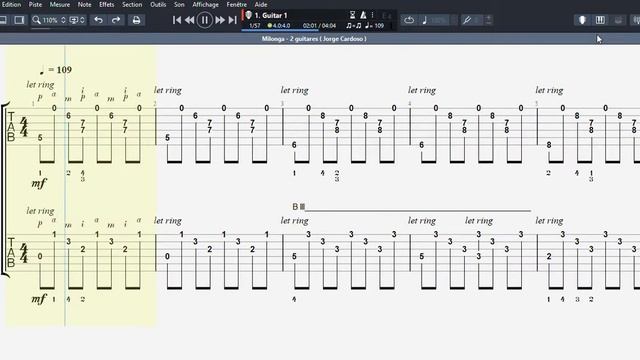Select the '1. Guitar 1' track name
This screenshot has width=640, height=360.
click(271, 15)
